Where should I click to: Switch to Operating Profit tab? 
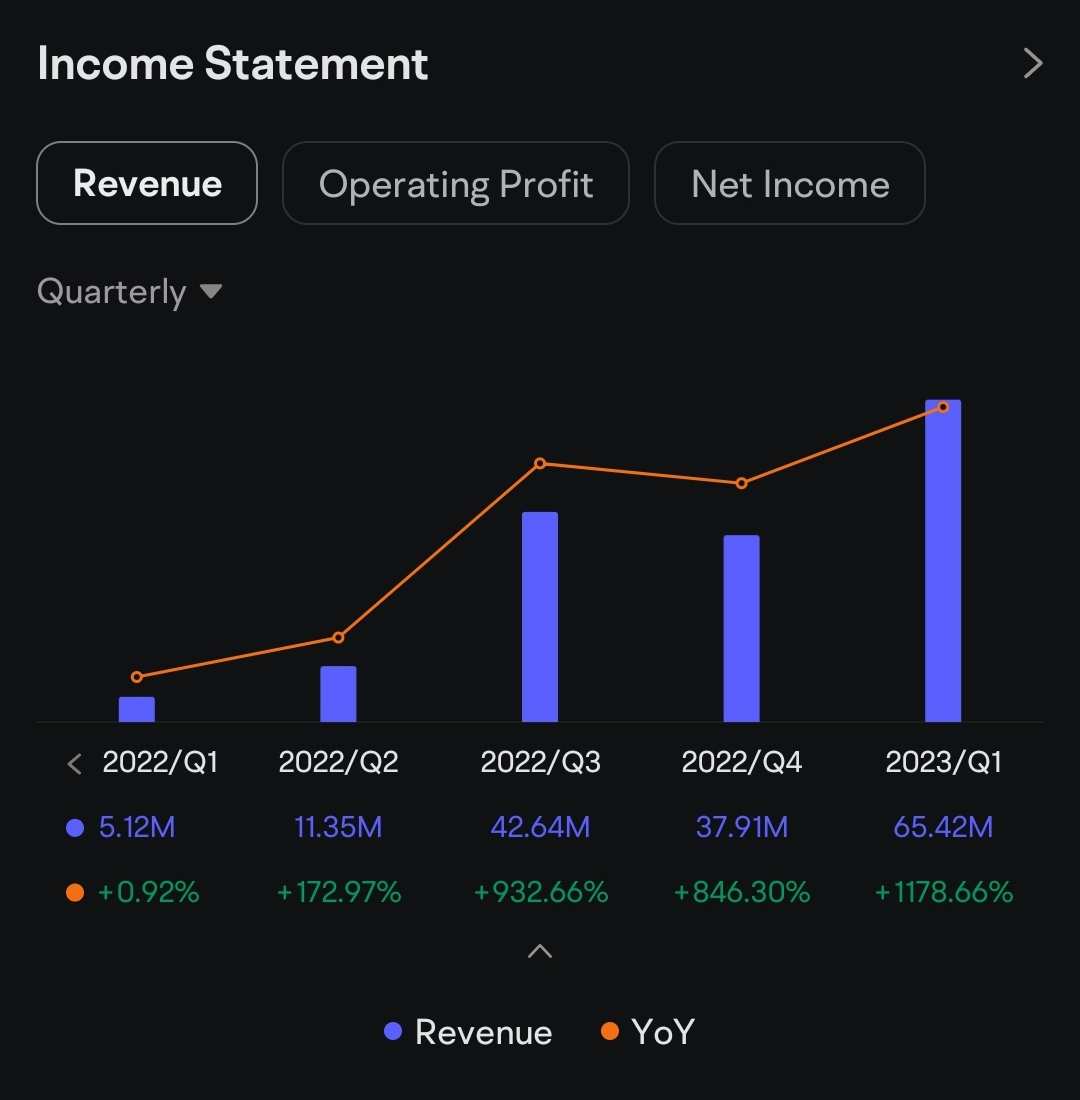(x=456, y=184)
